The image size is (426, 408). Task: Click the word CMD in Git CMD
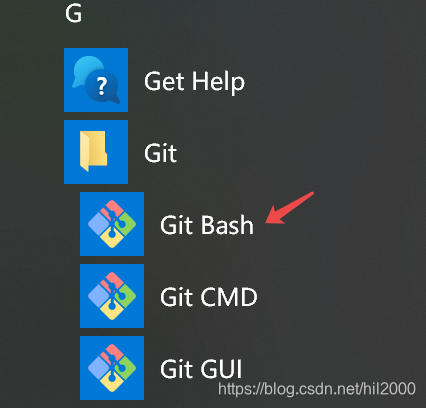[x=229, y=297]
